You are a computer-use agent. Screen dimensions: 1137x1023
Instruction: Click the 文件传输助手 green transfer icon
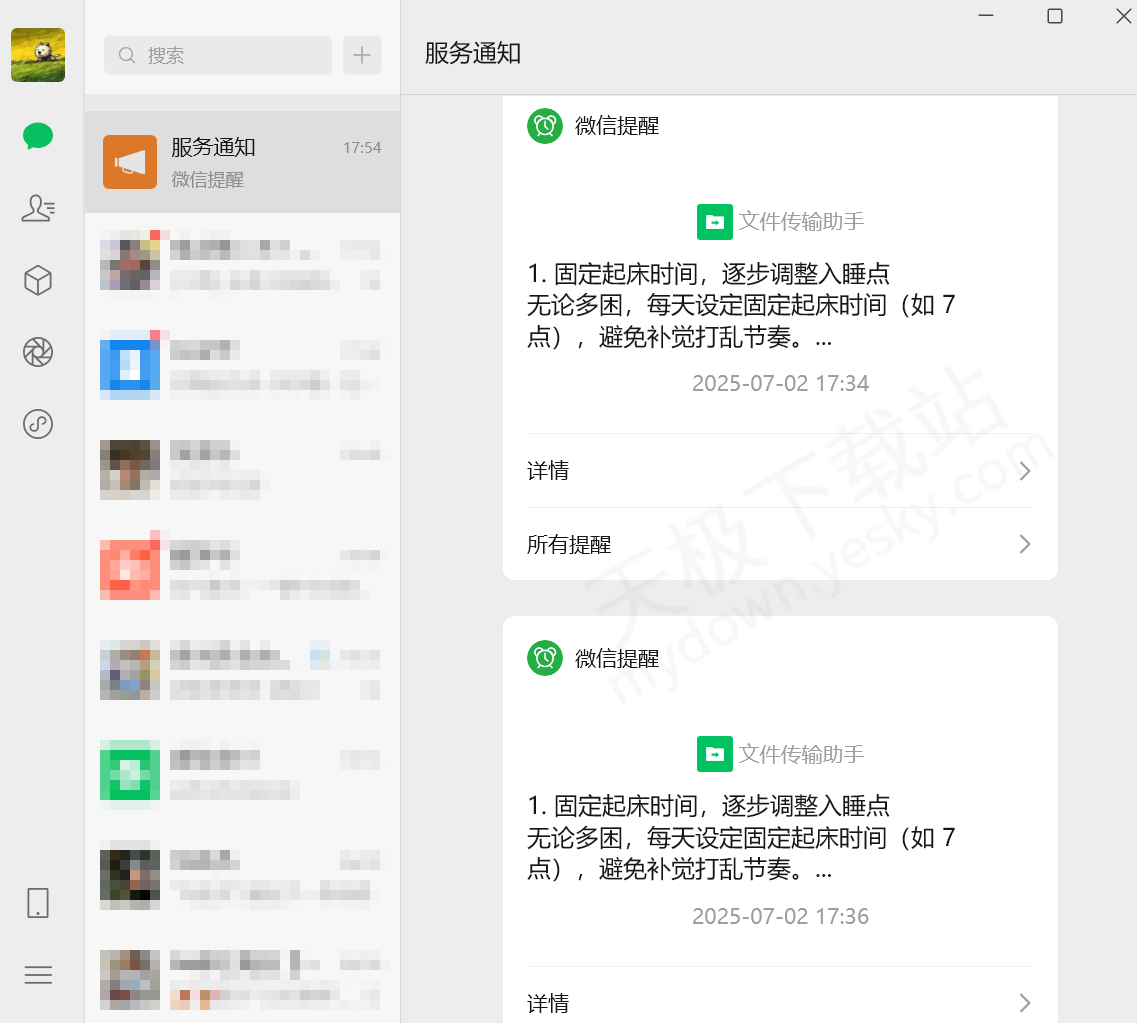[715, 221]
